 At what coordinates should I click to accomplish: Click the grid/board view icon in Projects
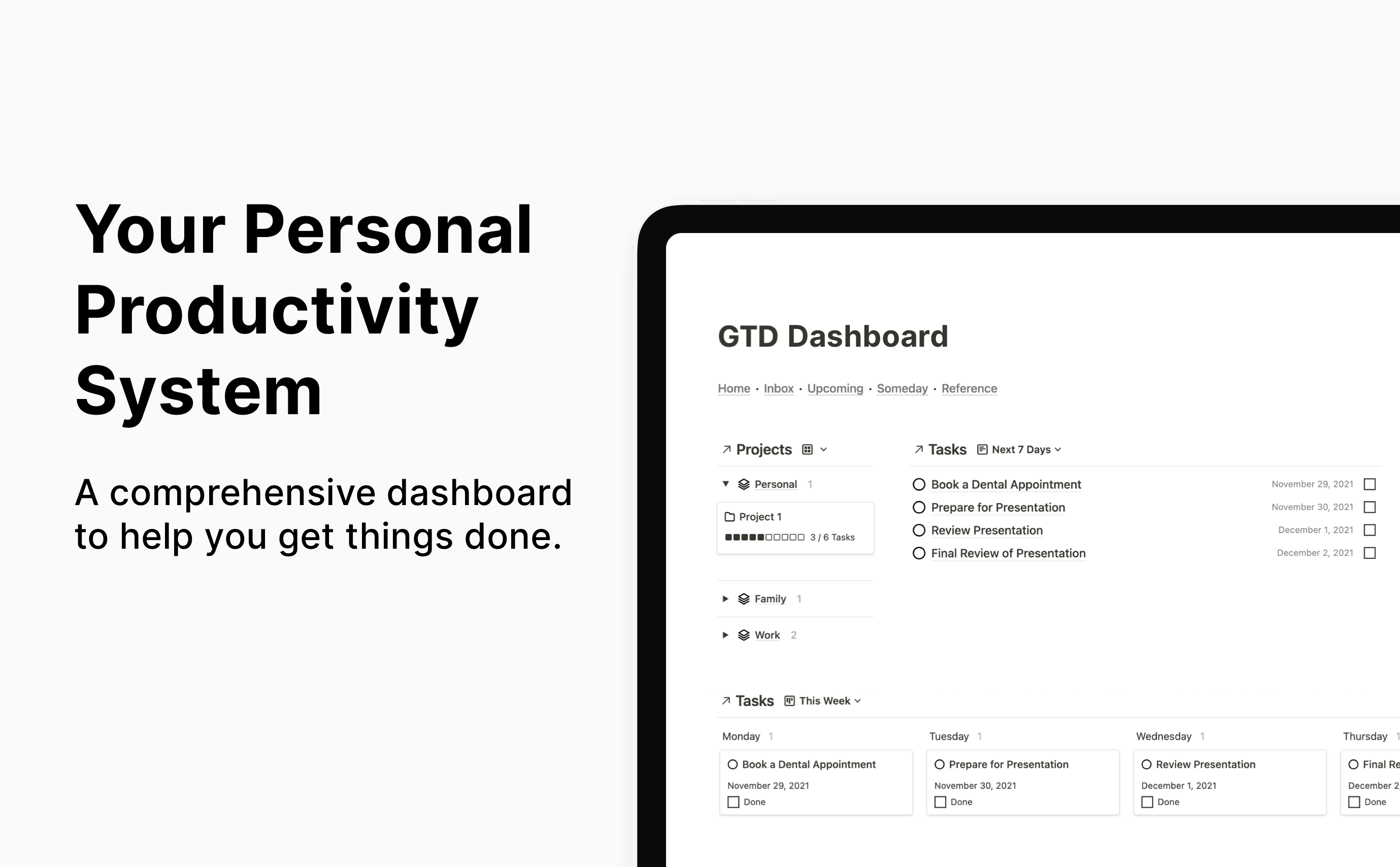[808, 449]
